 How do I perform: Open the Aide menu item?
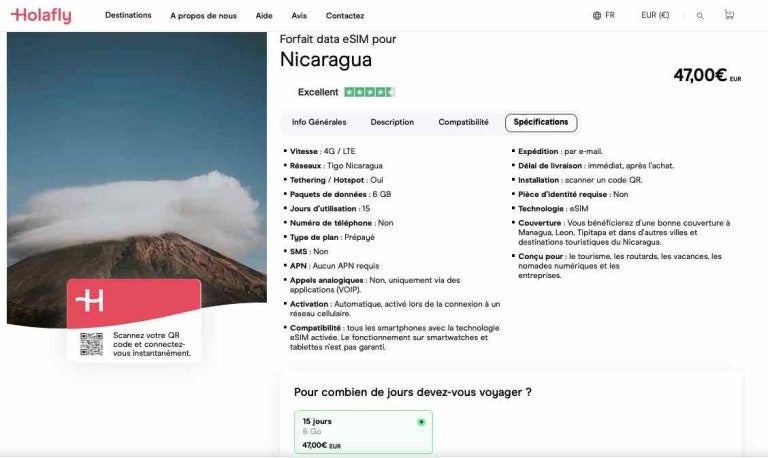tap(264, 16)
